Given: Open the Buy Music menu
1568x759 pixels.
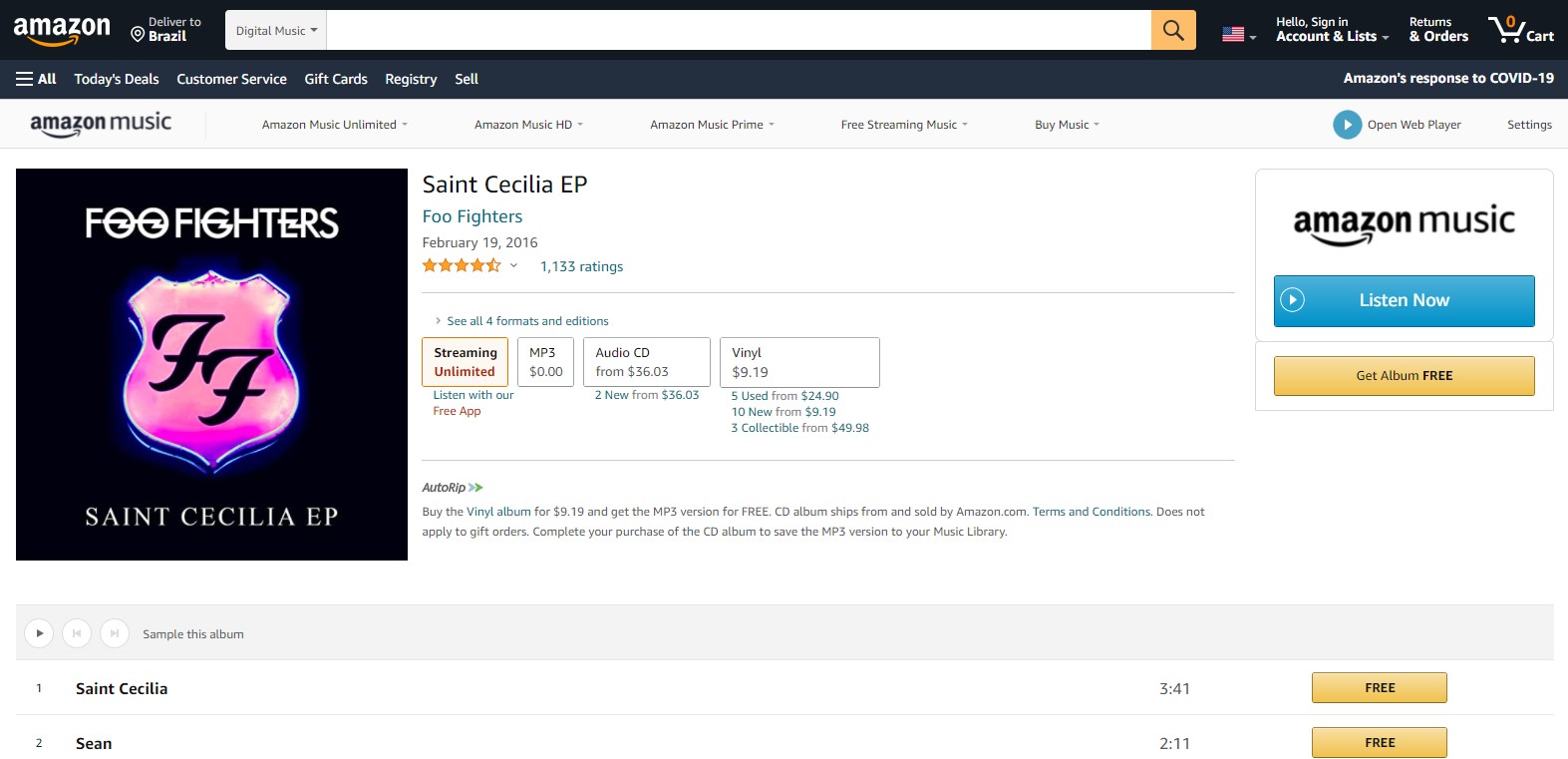Looking at the screenshot, I should (x=1067, y=125).
